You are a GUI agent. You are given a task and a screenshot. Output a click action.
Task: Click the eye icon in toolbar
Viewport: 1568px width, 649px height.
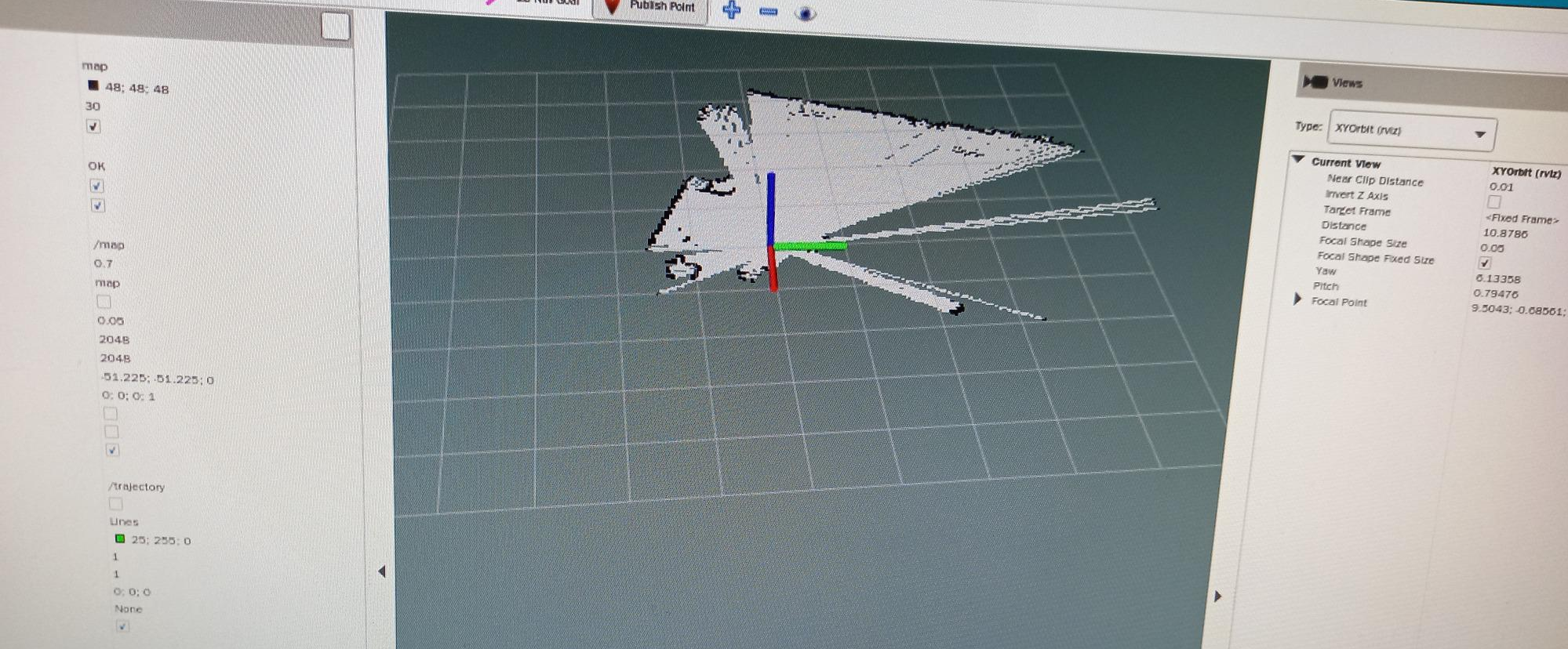806,13
